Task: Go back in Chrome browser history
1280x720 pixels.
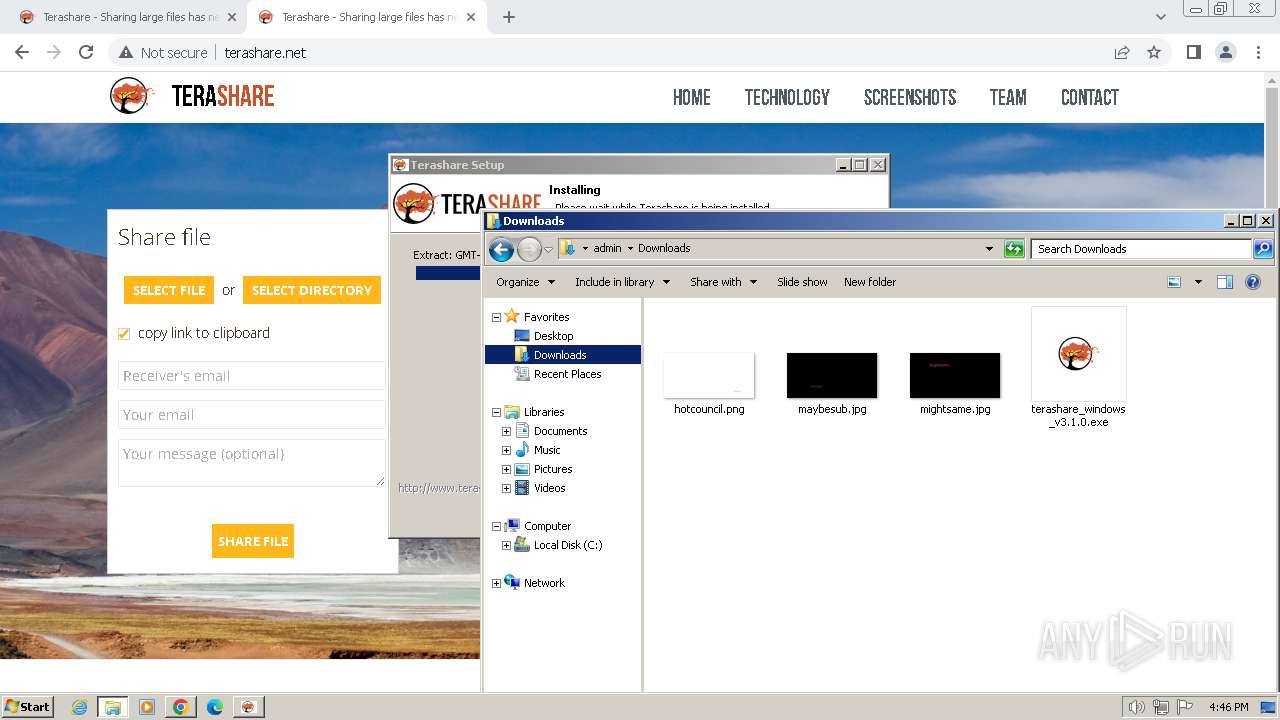Action: point(22,52)
